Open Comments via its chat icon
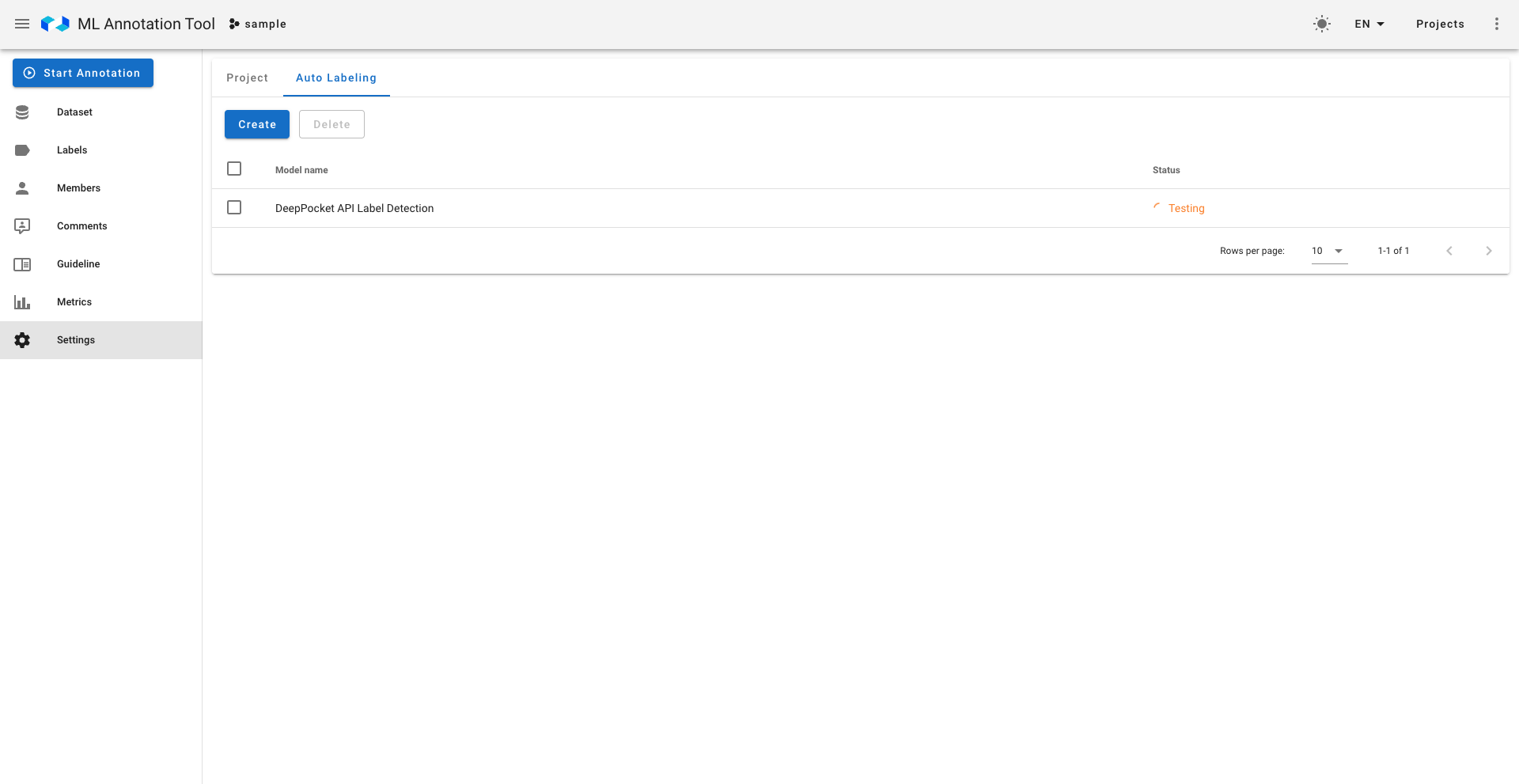Viewport: 1519px width, 784px height. click(x=22, y=226)
